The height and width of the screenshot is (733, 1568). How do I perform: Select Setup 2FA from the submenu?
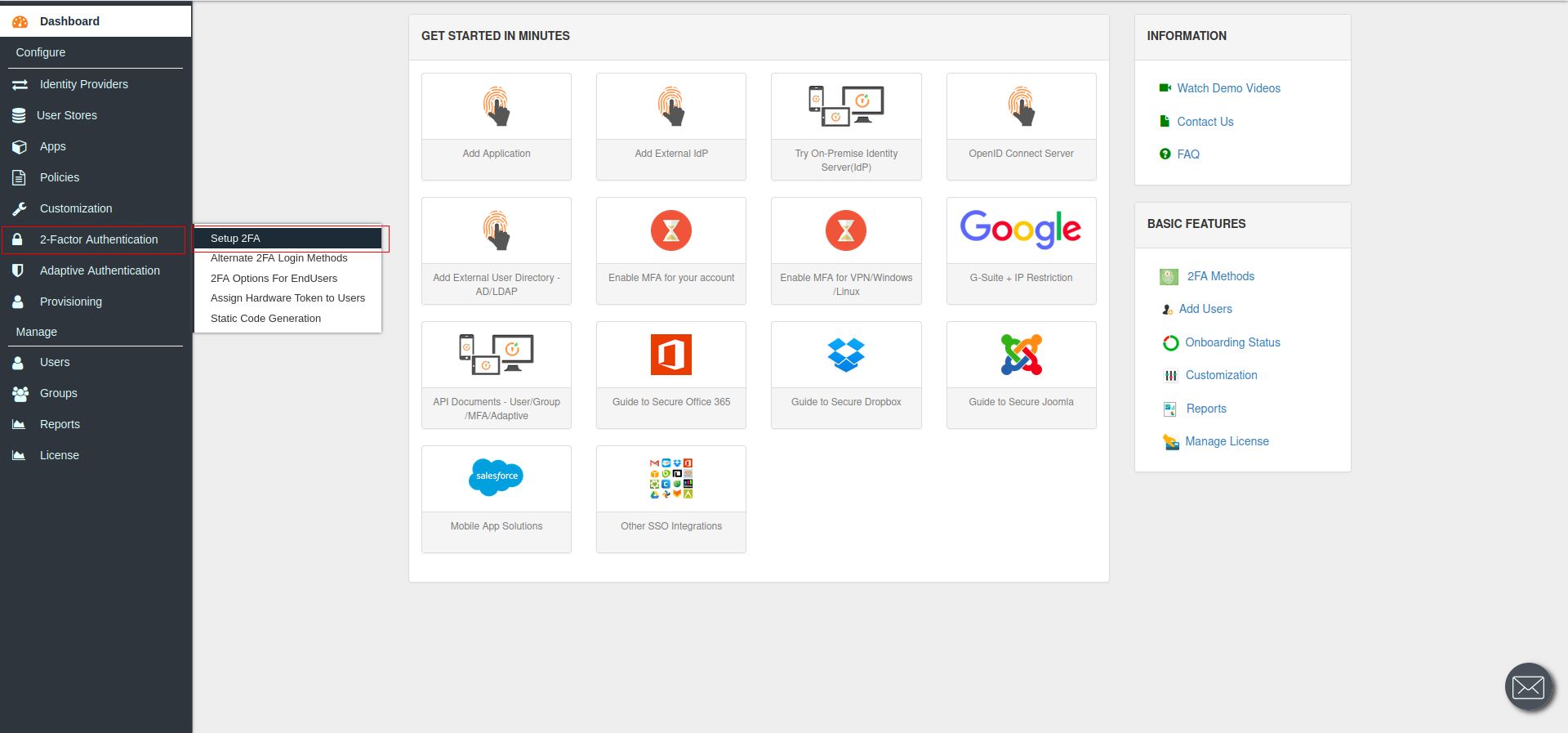288,239
